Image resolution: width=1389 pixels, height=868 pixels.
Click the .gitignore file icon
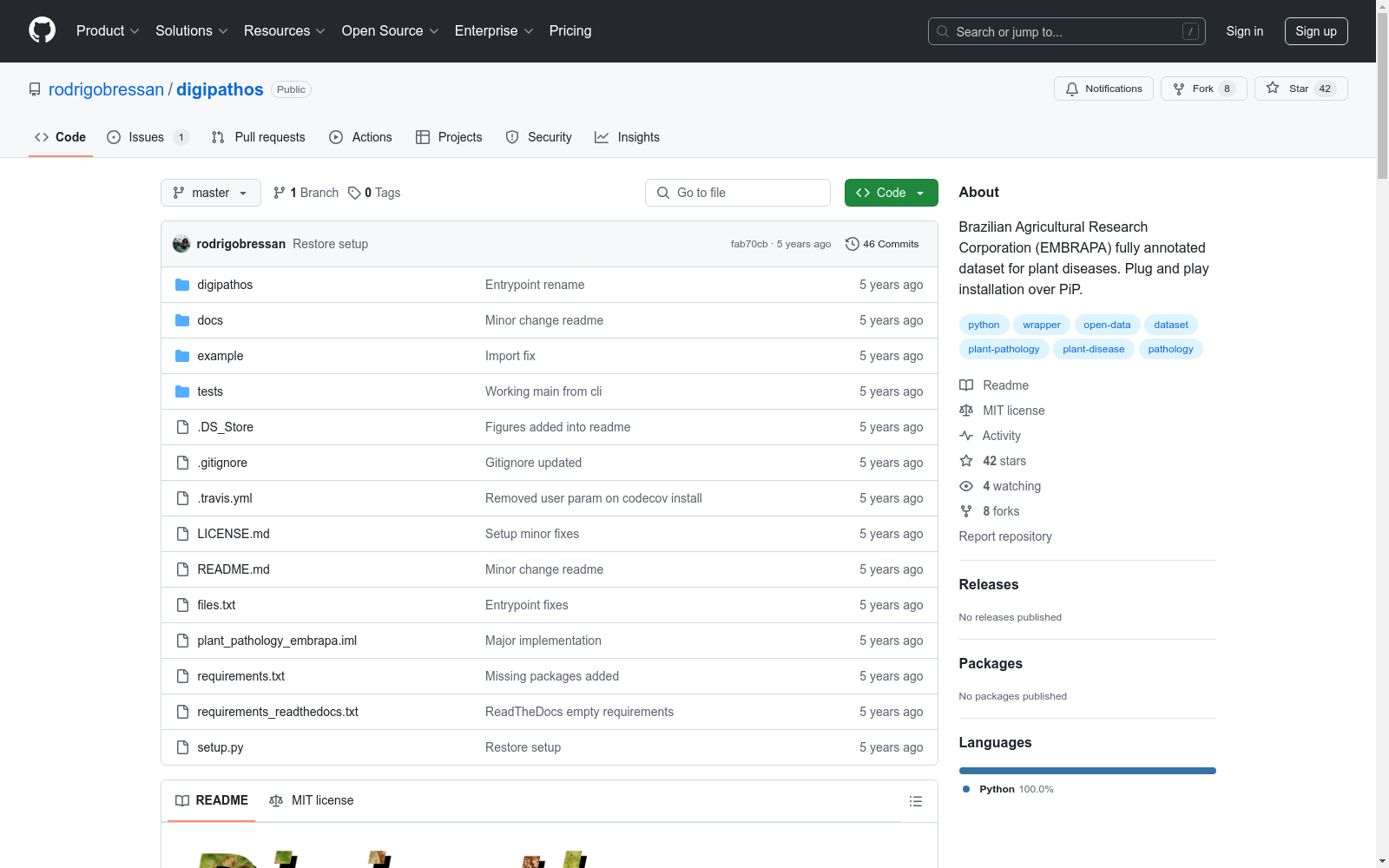(182, 463)
